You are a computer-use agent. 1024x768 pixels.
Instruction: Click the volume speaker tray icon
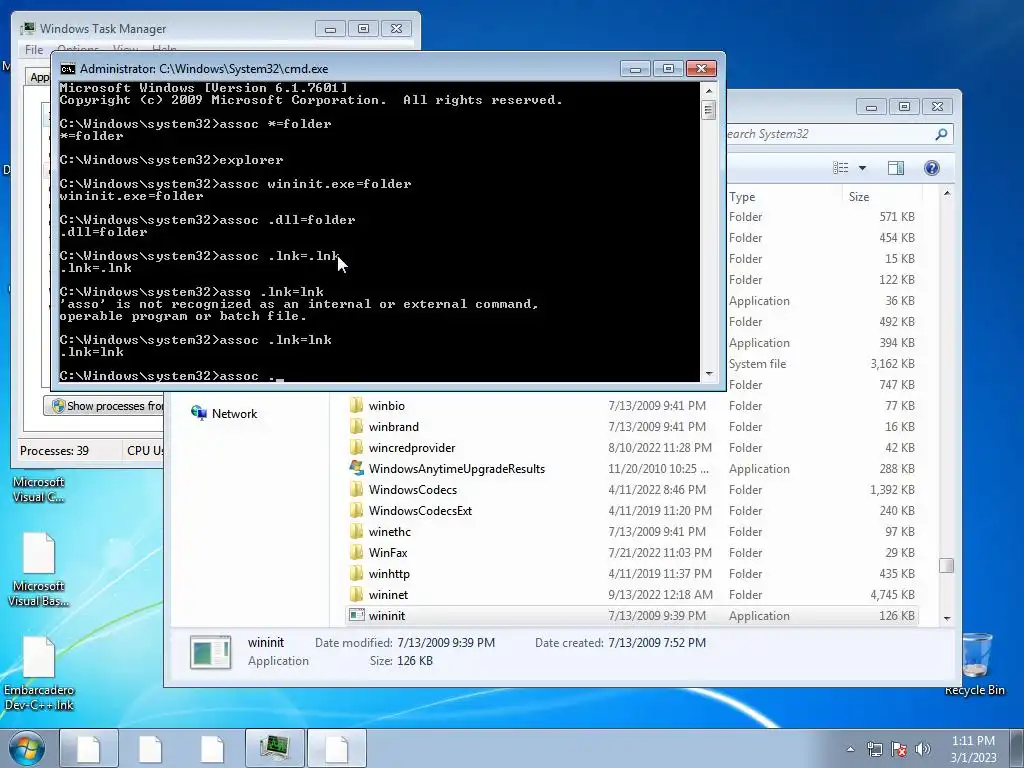(923, 749)
